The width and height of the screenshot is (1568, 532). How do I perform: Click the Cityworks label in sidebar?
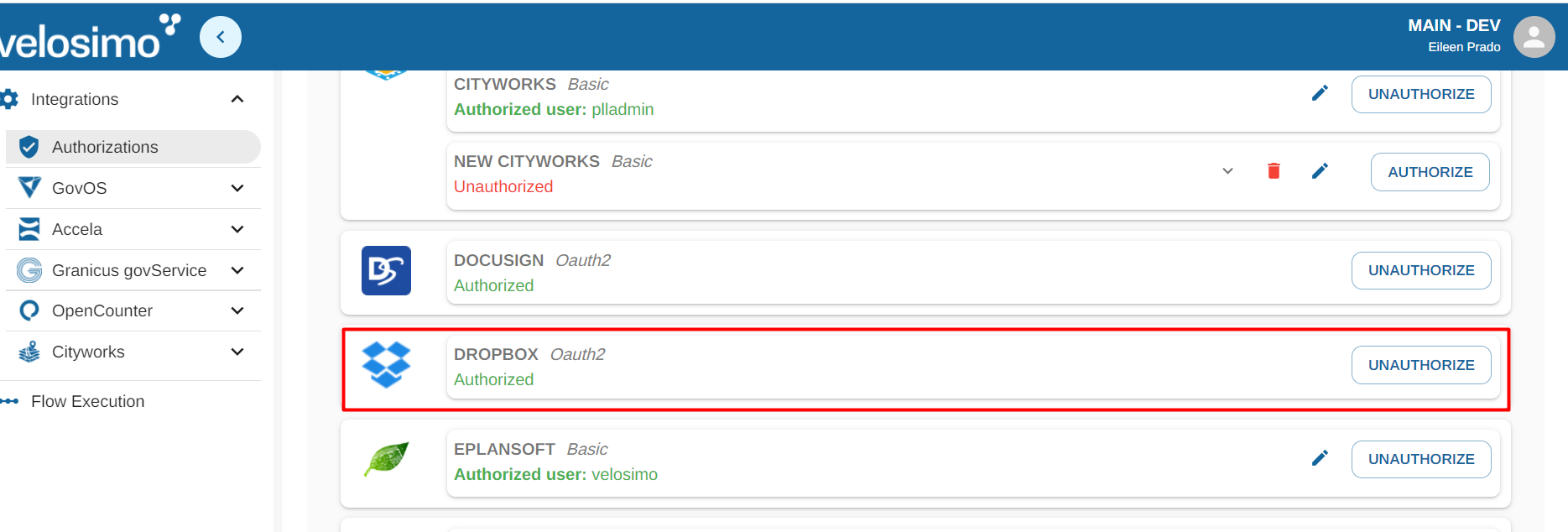coord(88,352)
